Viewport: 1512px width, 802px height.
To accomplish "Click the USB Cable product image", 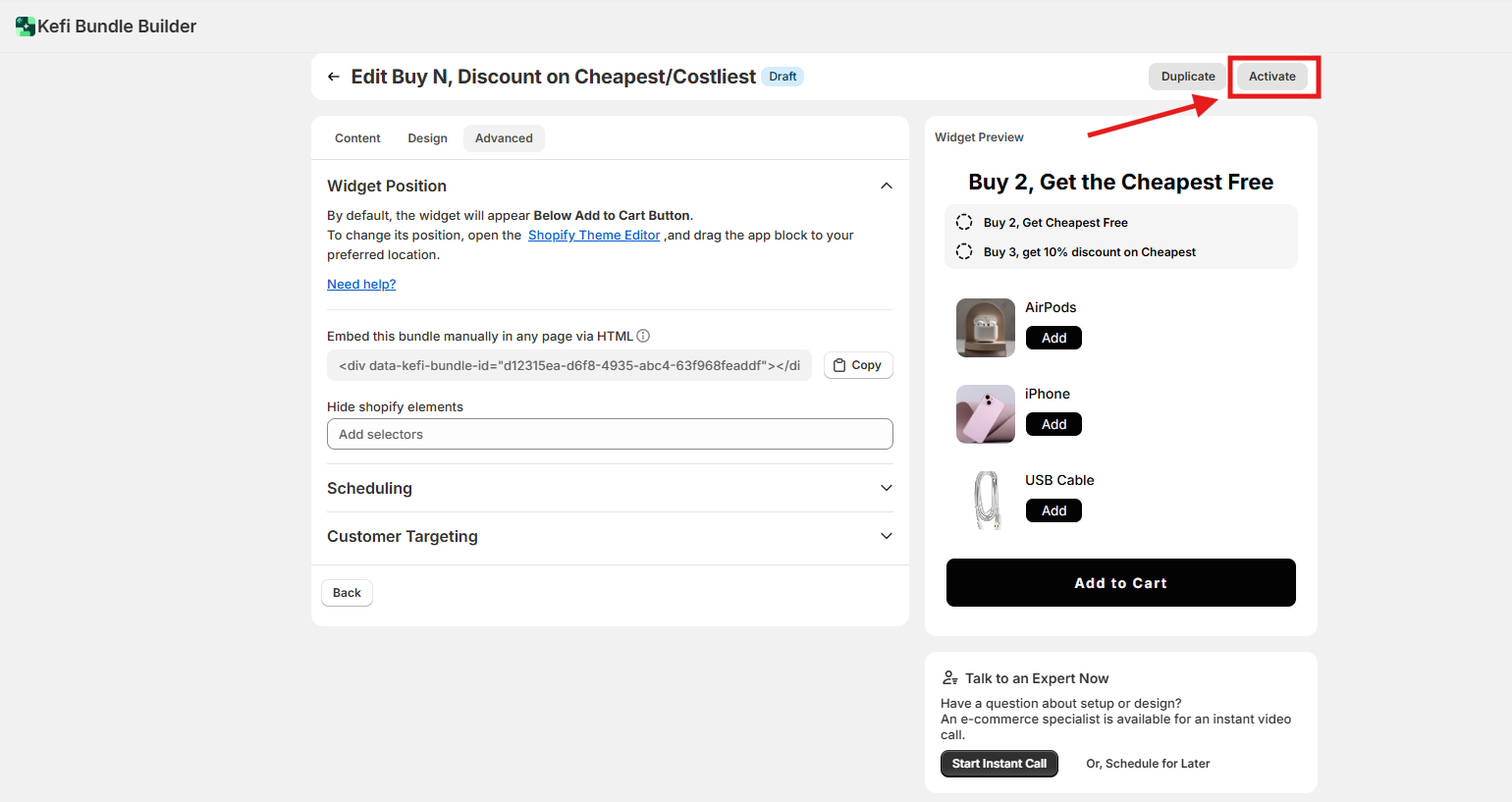I will click(986, 501).
